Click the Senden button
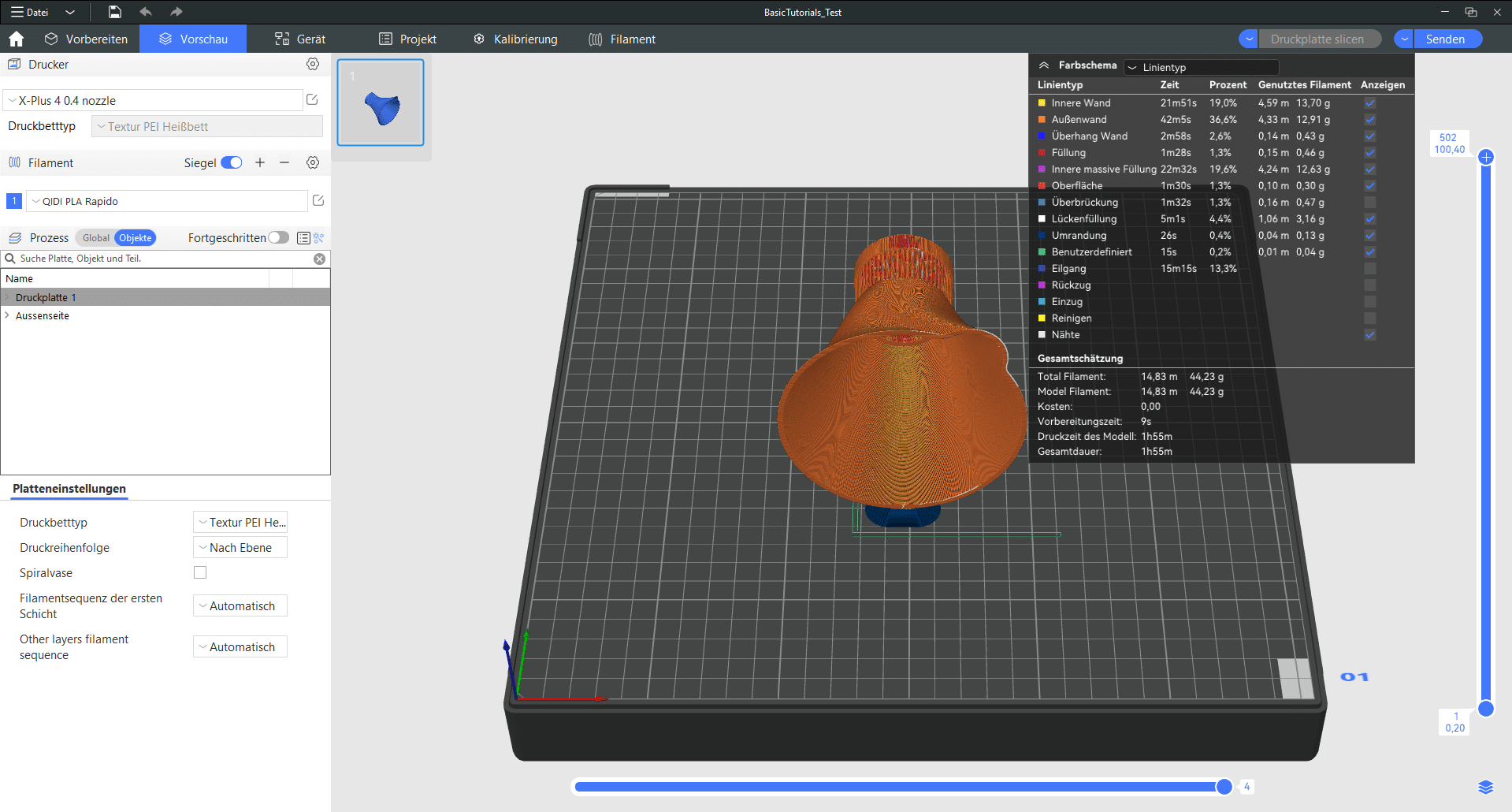 [1446, 39]
